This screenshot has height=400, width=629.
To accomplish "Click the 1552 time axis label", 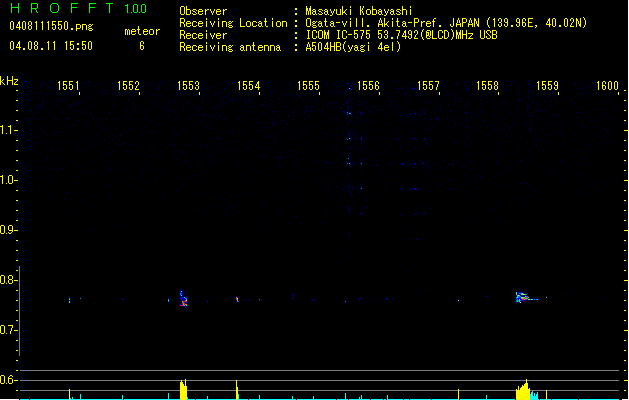I will (x=128, y=86).
